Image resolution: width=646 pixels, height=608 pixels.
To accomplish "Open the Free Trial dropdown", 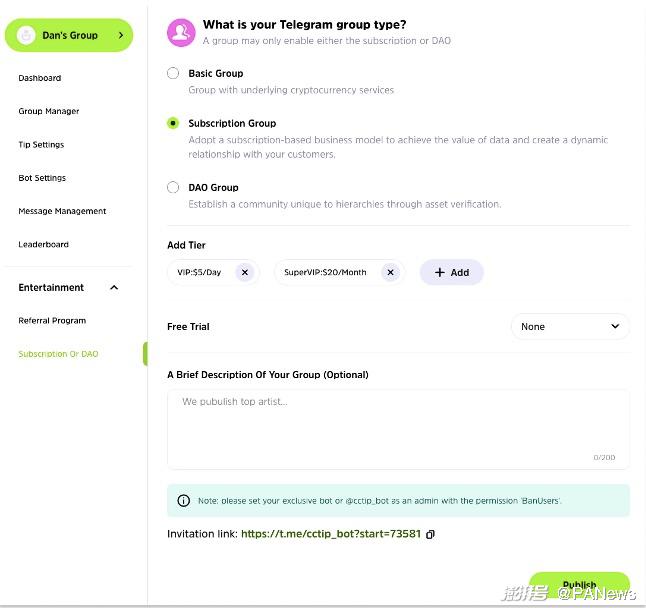I will click(570, 326).
